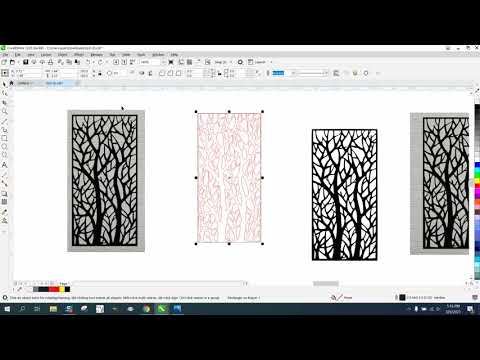Viewport: 480px width, 360px height.
Task: Select the Rectangle tool in the toolbox
Action: click(x=4, y=138)
